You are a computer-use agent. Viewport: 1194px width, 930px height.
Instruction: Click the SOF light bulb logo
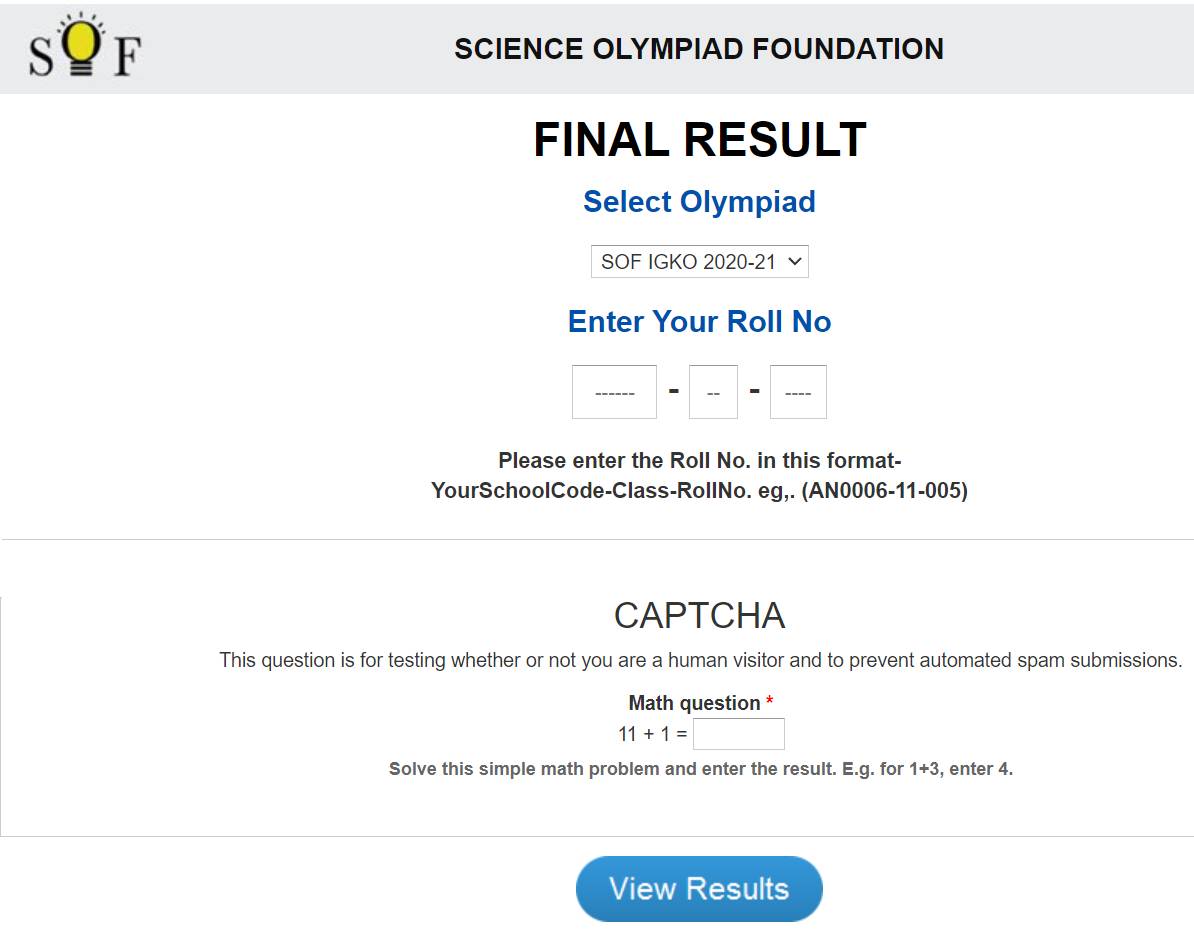(85, 46)
